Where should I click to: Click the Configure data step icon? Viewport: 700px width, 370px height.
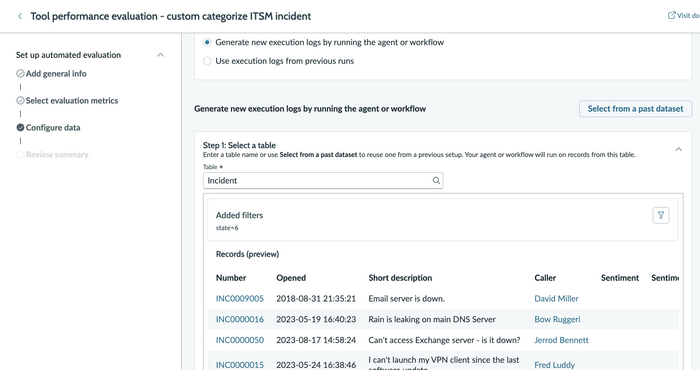20,128
